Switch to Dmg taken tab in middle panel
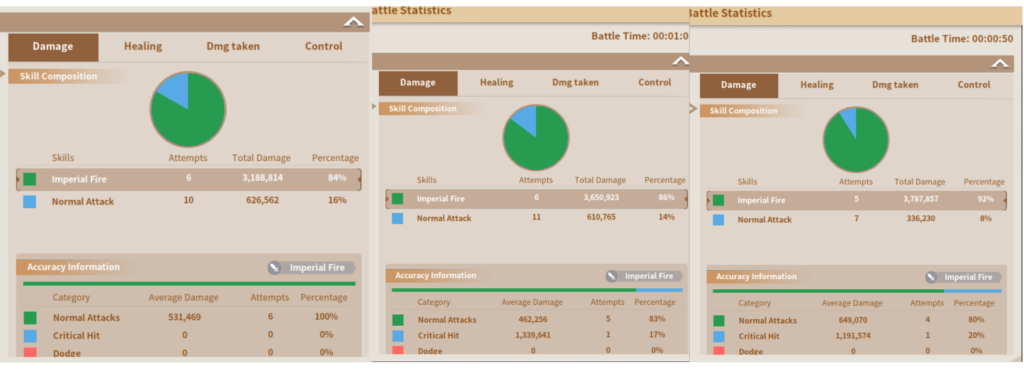 (x=575, y=83)
